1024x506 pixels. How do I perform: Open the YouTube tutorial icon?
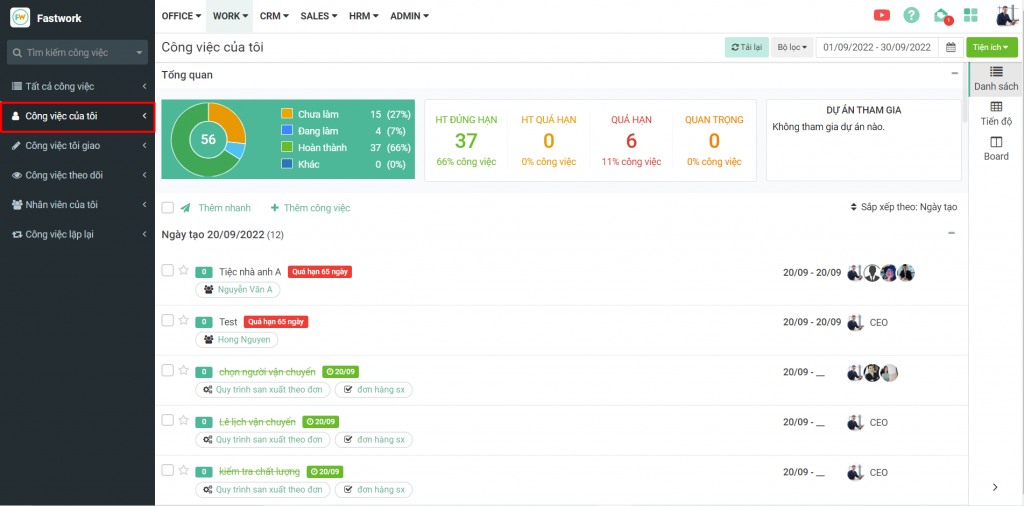[x=881, y=15]
